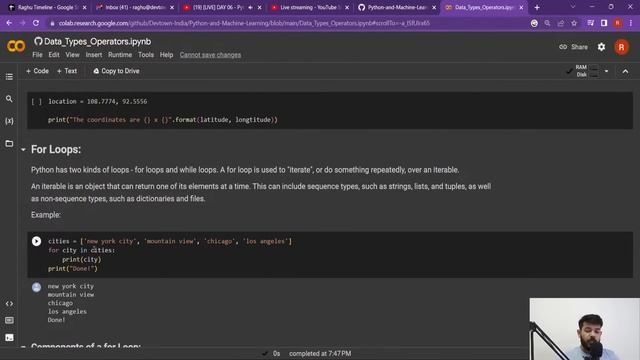640x360 pixels.
Task: Open the Insert menu
Action: (x=94, y=55)
